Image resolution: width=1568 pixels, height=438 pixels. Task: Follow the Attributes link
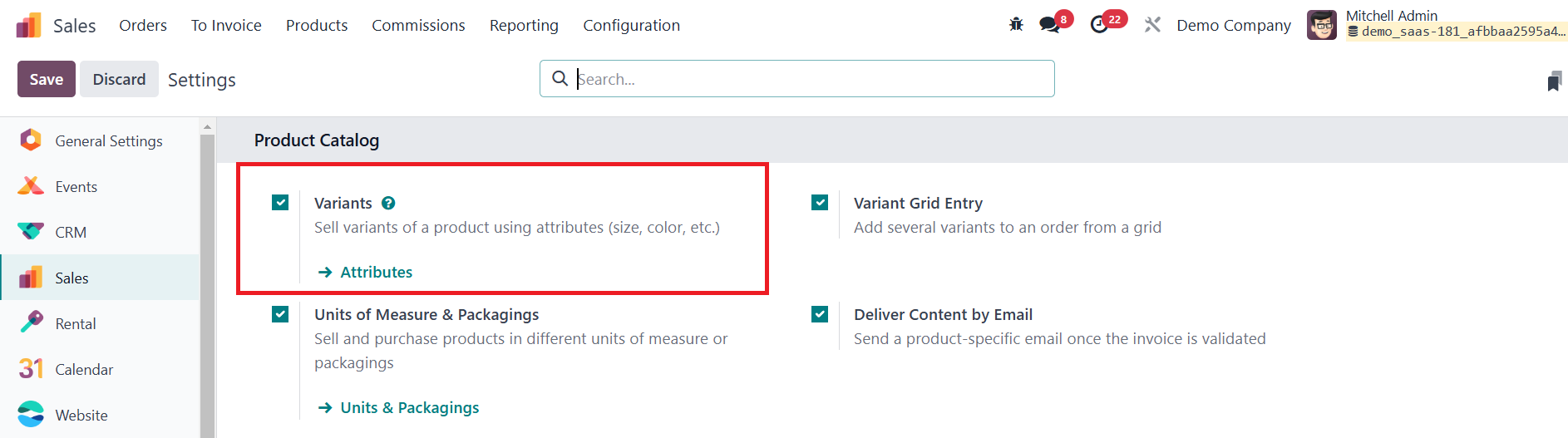click(376, 272)
